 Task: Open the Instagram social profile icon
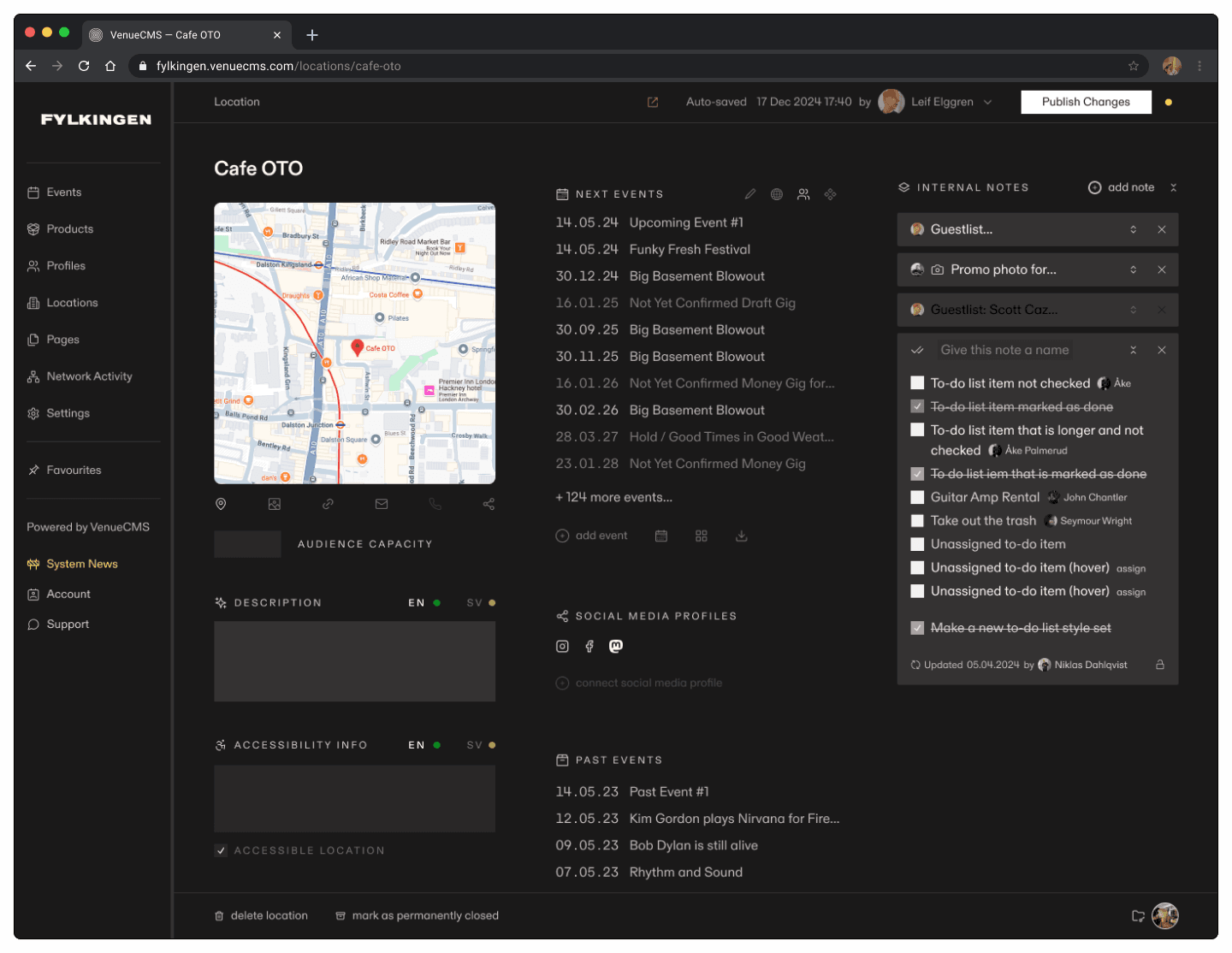(562, 646)
